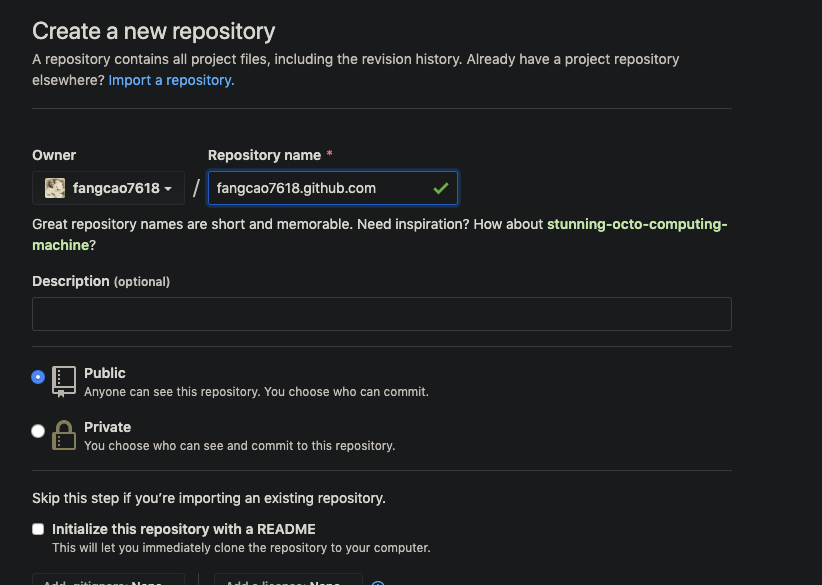Image resolution: width=822 pixels, height=585 pixels.
Task: Click the Repository name field label
Action: click(x=264, y=155)
